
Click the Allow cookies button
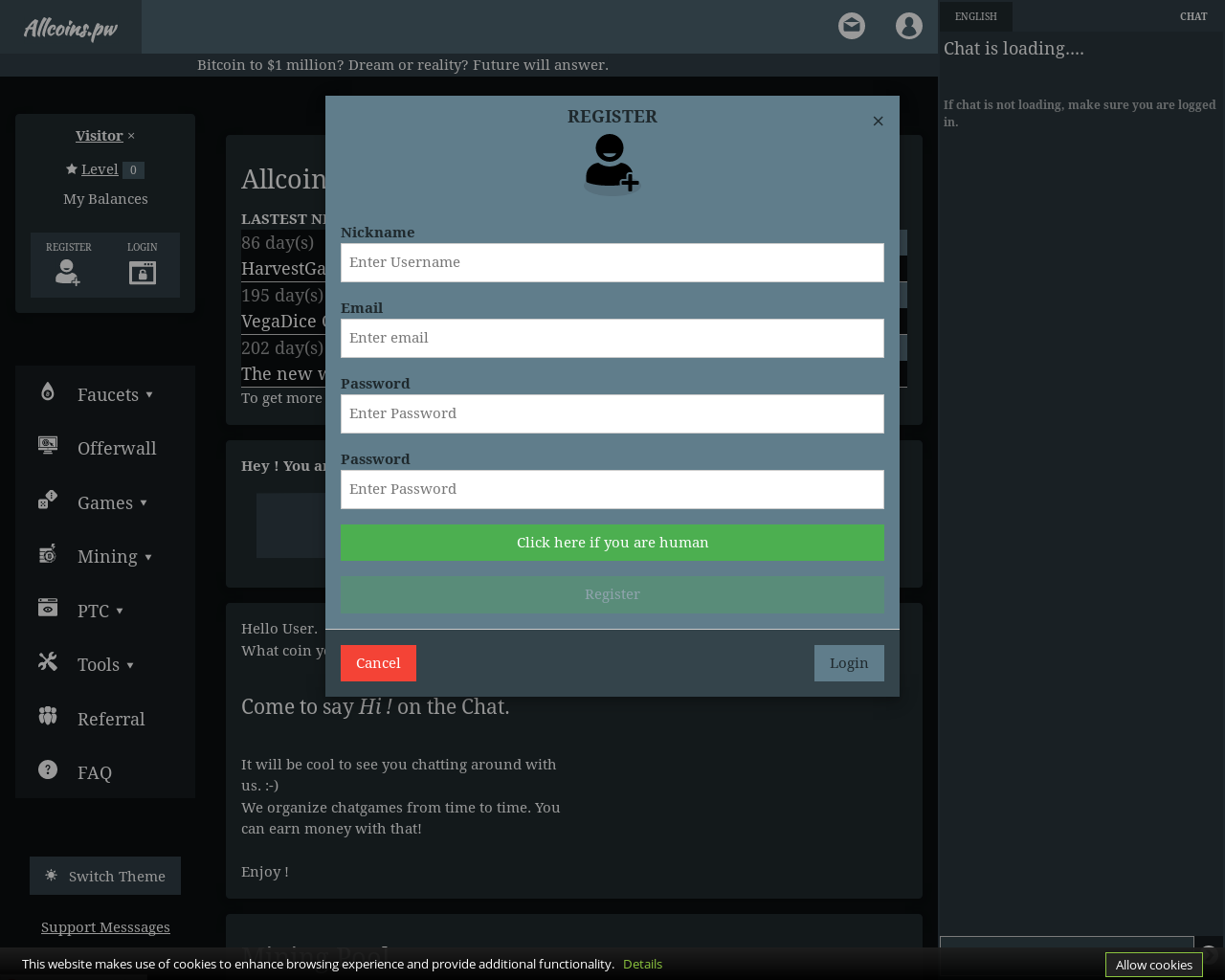pyautogui.click(x=1154, y=965)
